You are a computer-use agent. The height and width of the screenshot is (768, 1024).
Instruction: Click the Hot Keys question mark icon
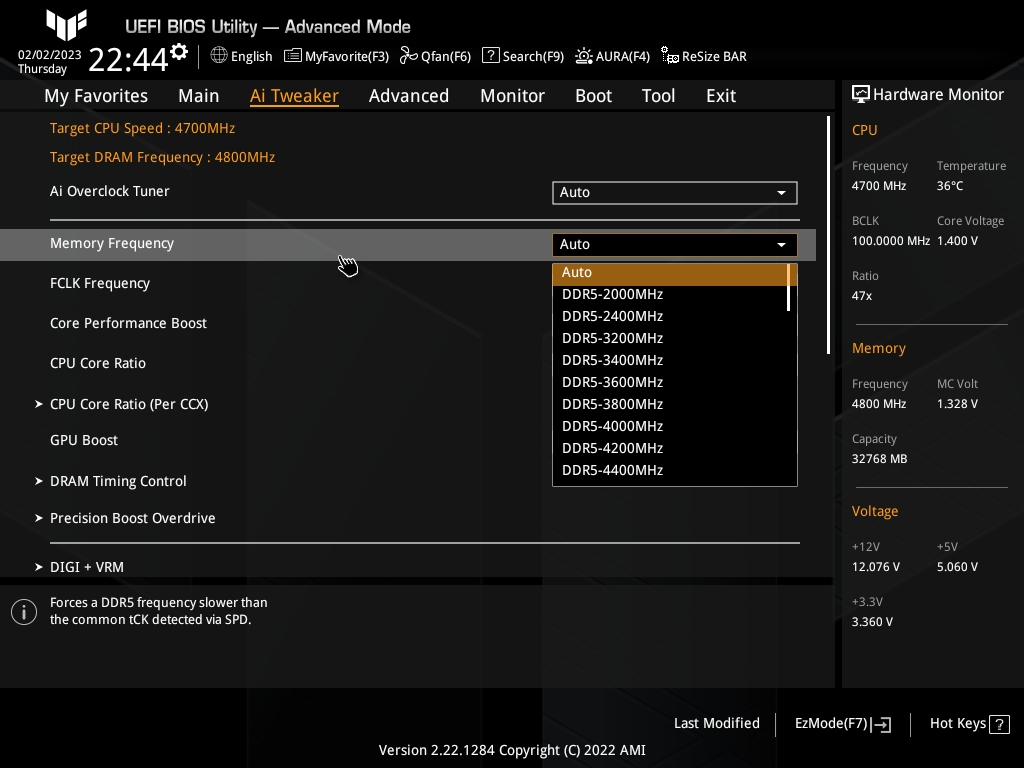(x=999, y=724)
